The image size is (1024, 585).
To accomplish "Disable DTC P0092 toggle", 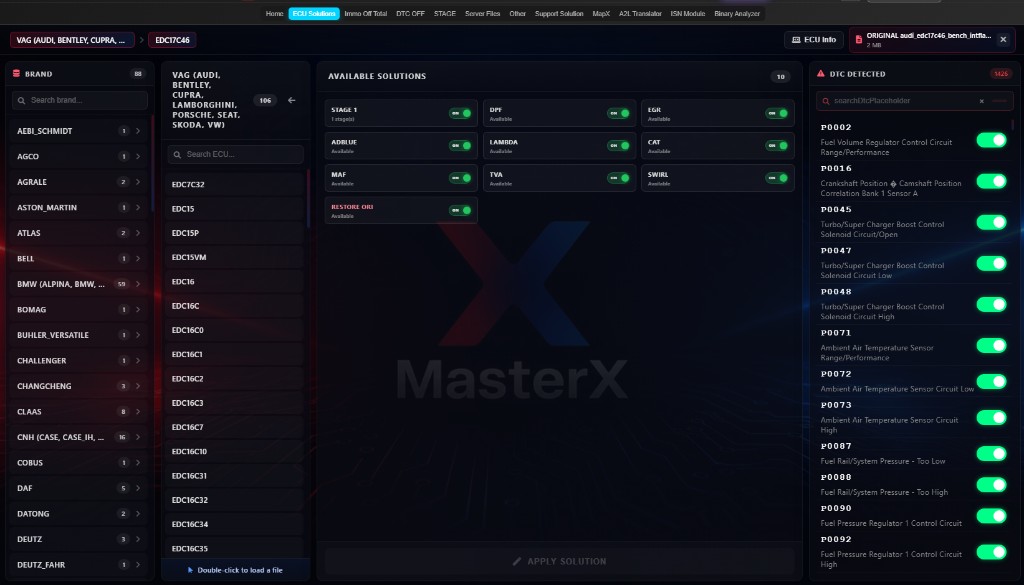I will (x=991, y=552).
